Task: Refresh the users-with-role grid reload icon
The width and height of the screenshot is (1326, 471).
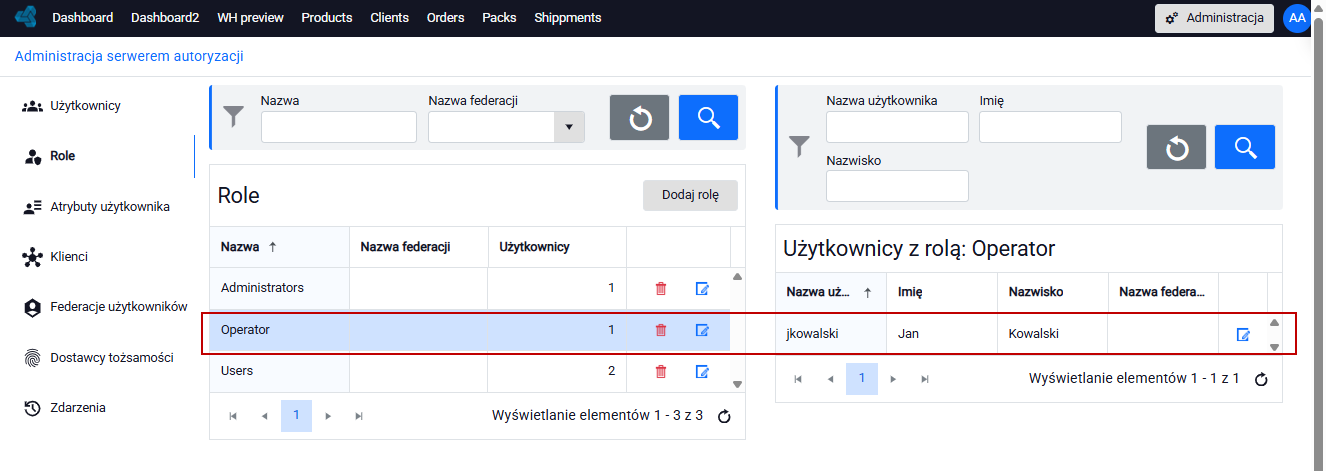Action: coord(1261,379)
